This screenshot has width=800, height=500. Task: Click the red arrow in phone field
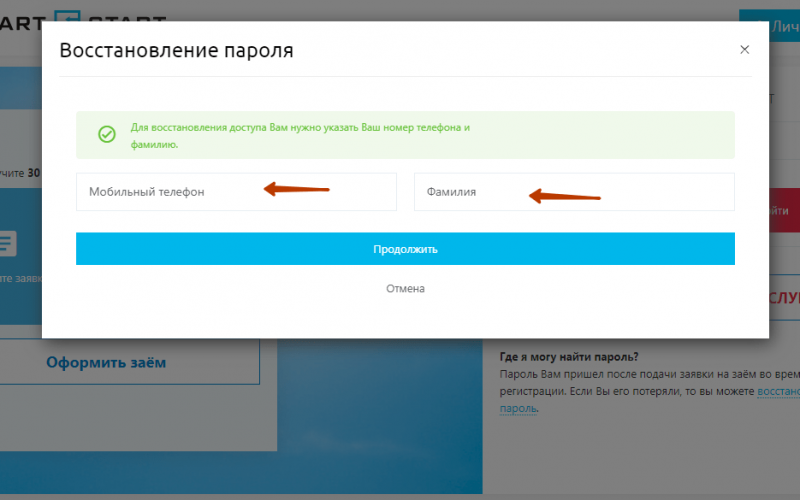tap(296, 188)
